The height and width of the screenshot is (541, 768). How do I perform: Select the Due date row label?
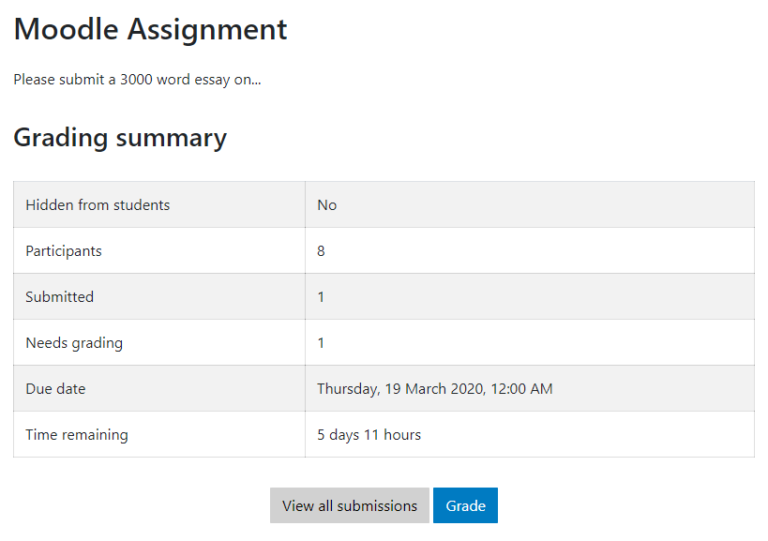click(x=55, y=389)
